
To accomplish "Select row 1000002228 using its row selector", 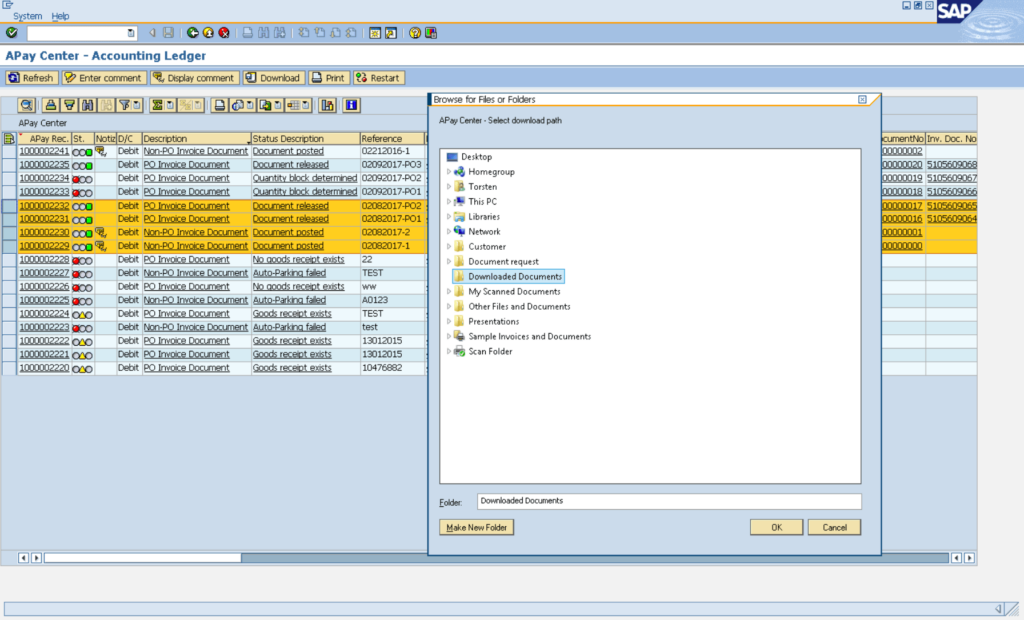I will [x=9, y=260].
